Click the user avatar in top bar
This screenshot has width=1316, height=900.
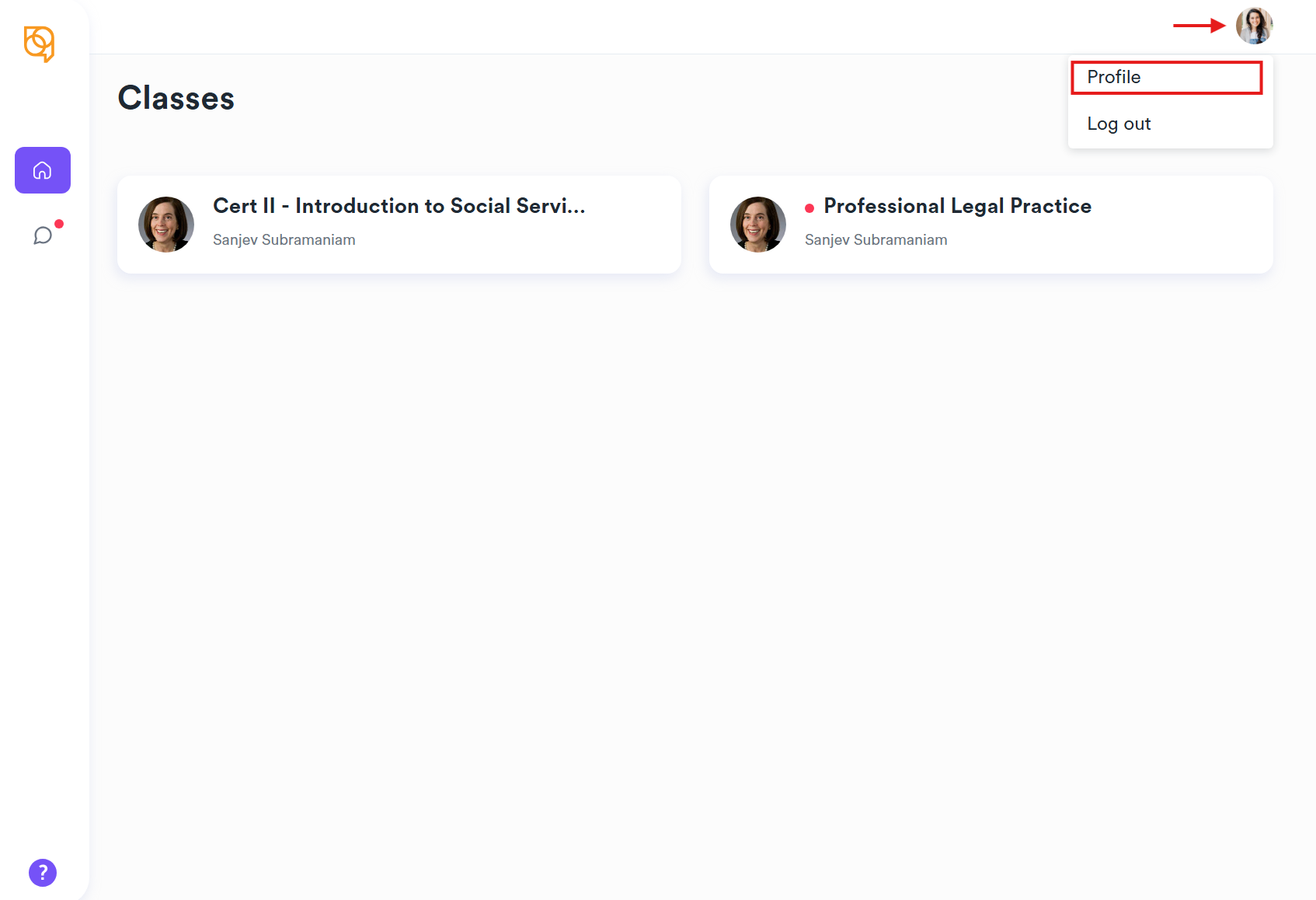pos(1254,26)
